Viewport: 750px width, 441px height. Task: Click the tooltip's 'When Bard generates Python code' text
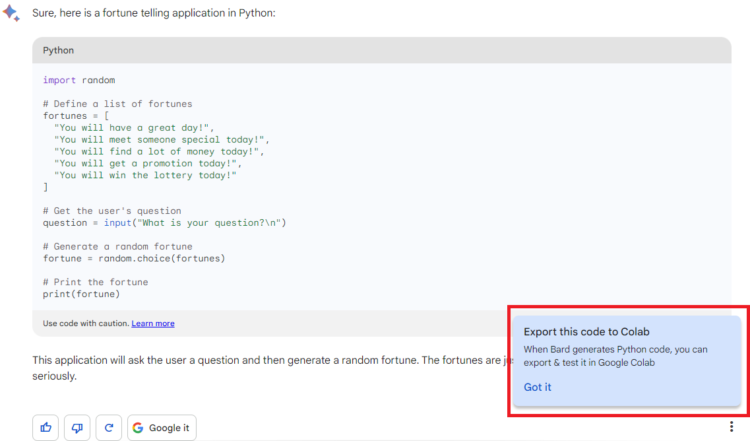tap(615, 356)
